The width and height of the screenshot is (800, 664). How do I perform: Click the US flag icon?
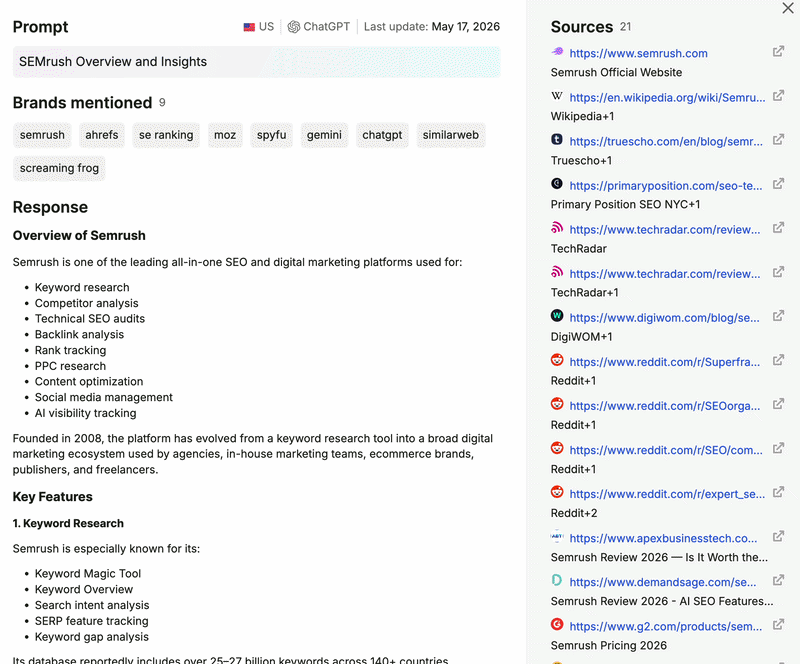click(x=249, y=27)
